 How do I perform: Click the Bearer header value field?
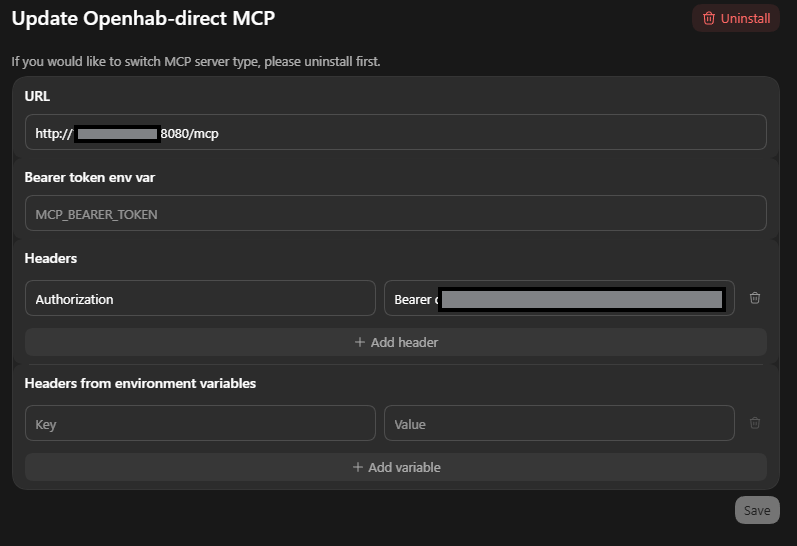[559, 298]
